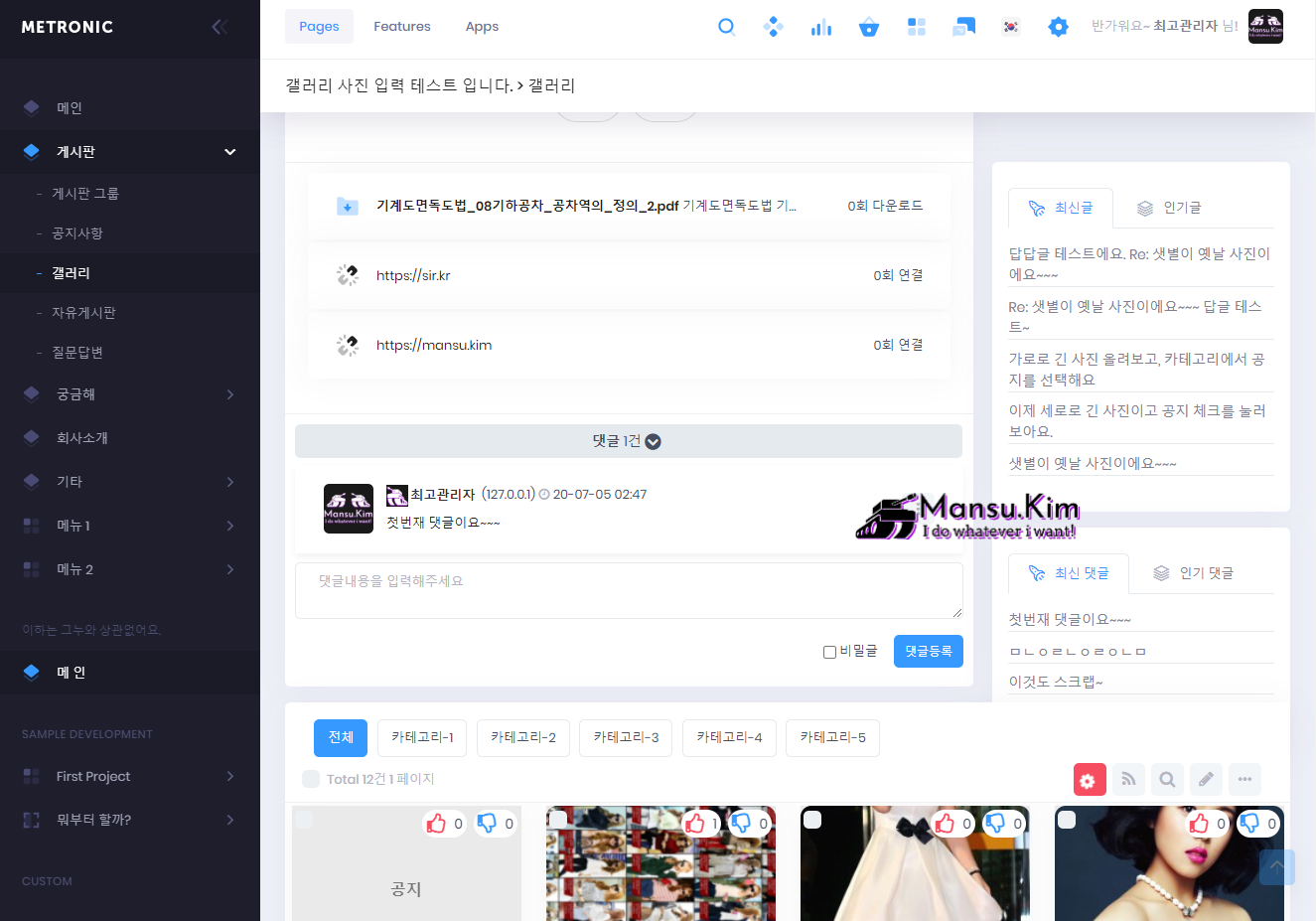Click thumbs-down on the 공지 gallery card
Image resolution: width=1316 pixels, height=921 pixels.
click(x=487, y=824)
